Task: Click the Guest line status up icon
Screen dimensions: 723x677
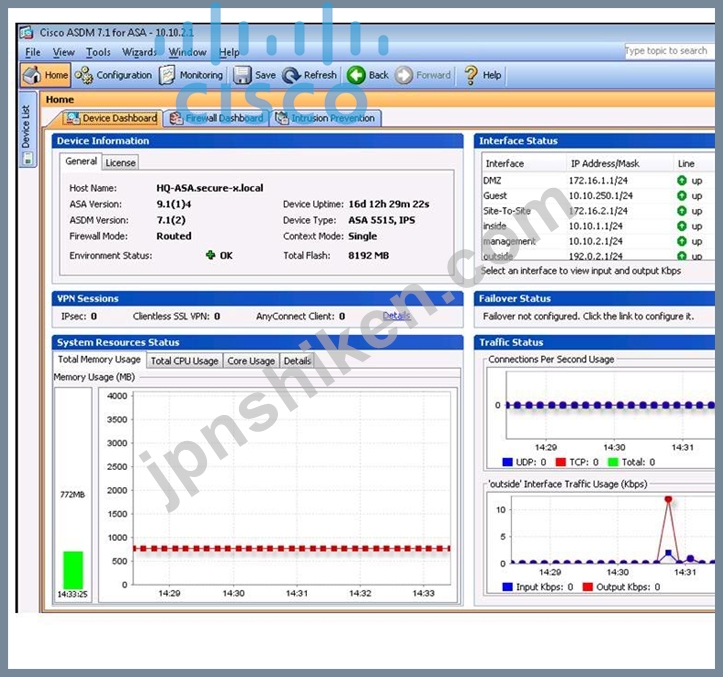Action: (x=682, y=196)
